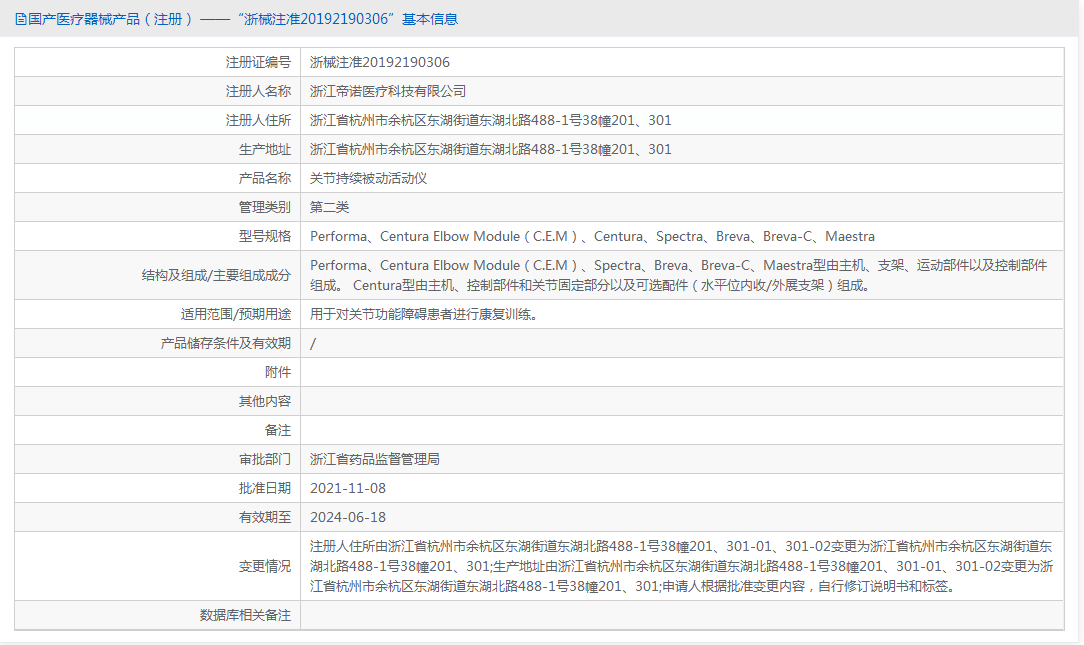The width and height of the screenshot is (1084, 645).
Task: Click the address value in the 注册人住所 row
Action: pyautogui.click(x=491, y=120)
